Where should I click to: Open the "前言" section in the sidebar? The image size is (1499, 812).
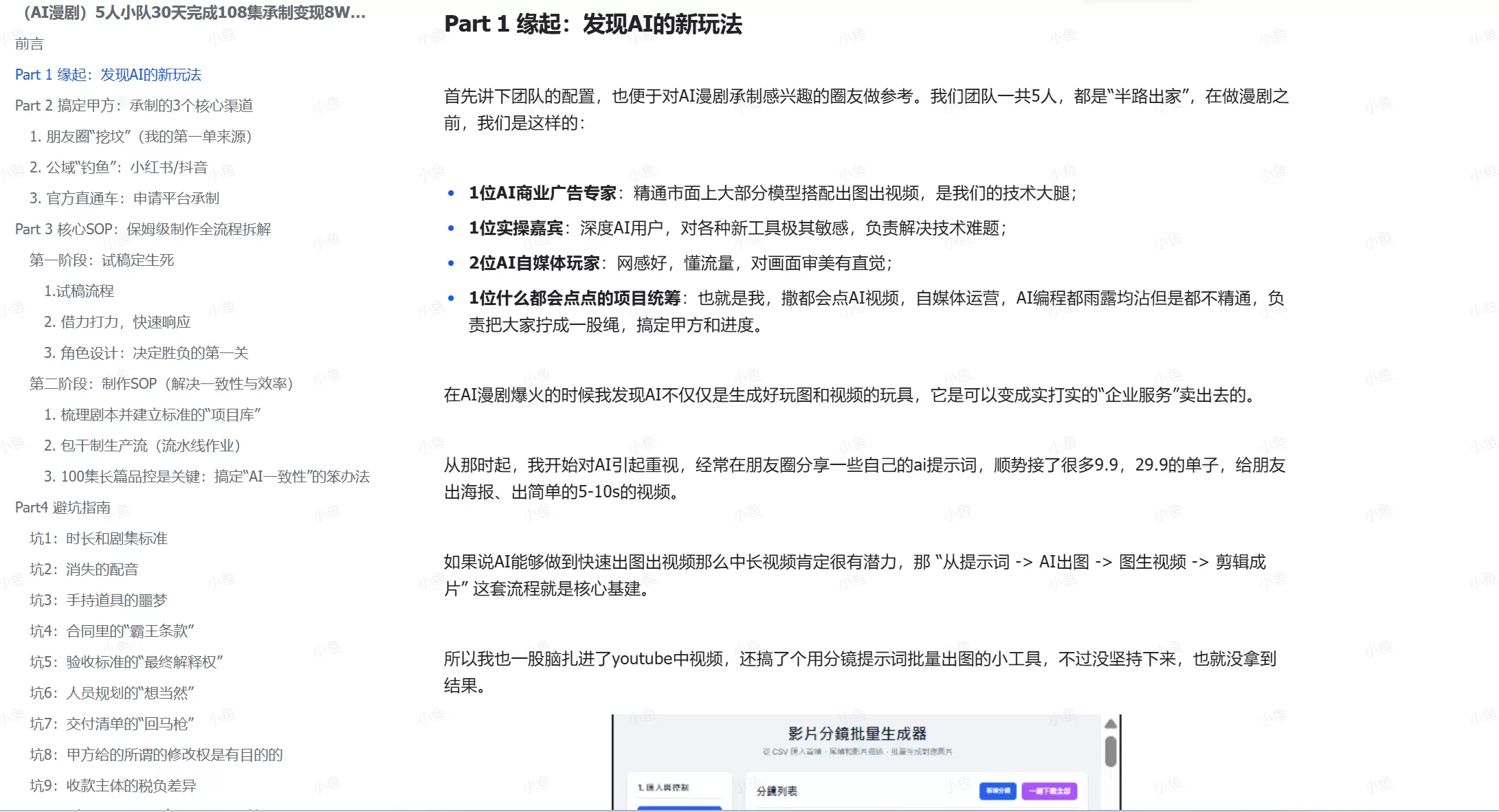(30, 43)
